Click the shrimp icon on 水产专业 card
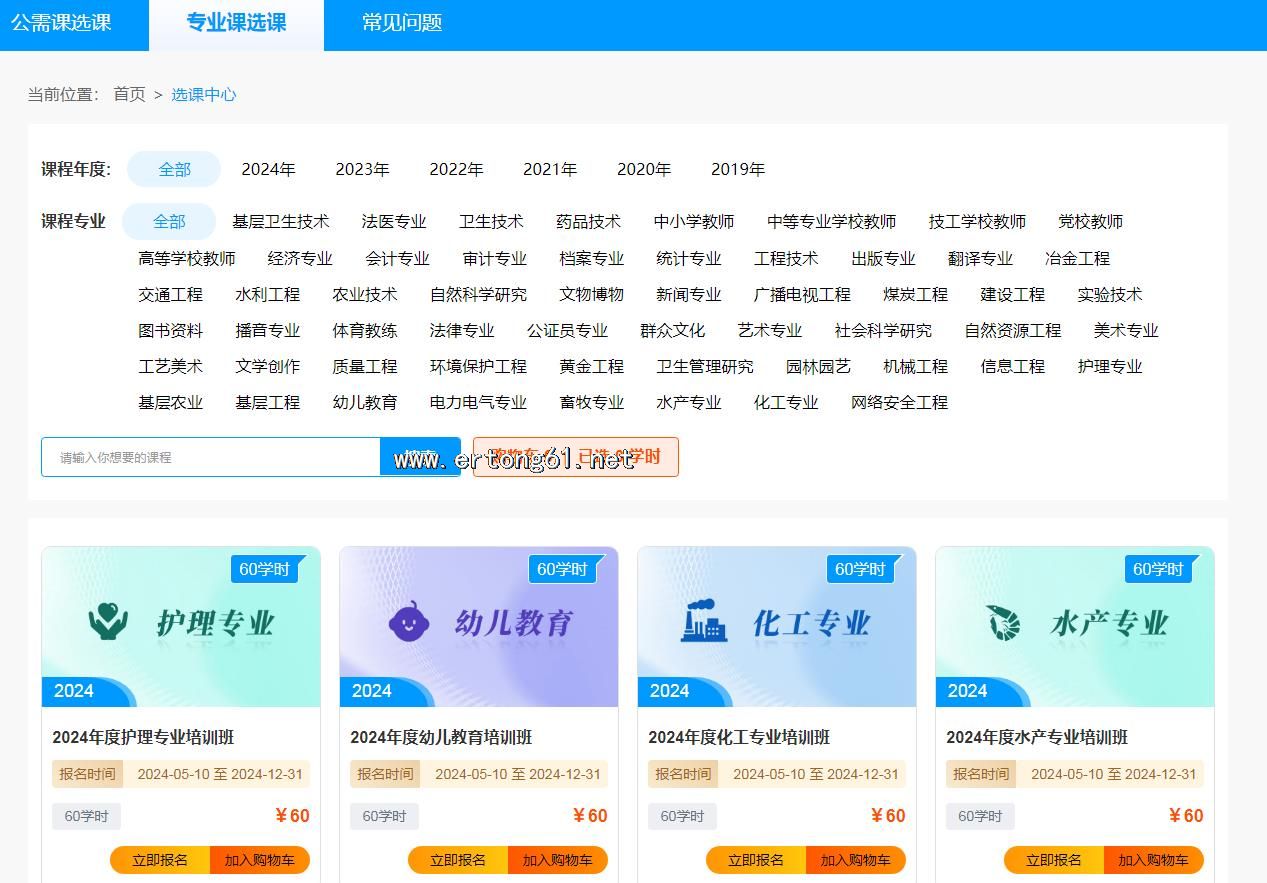 1002,622
